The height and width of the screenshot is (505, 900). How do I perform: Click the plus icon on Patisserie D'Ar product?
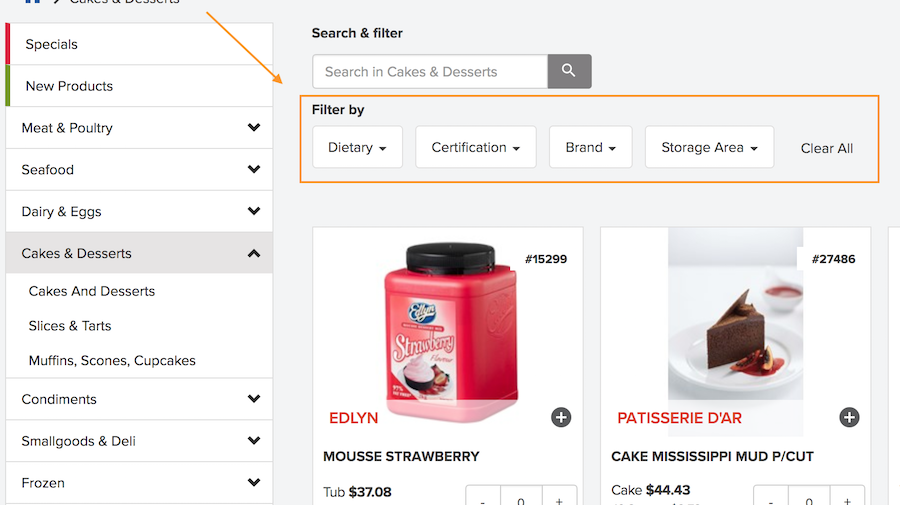(x=849, y=417)
